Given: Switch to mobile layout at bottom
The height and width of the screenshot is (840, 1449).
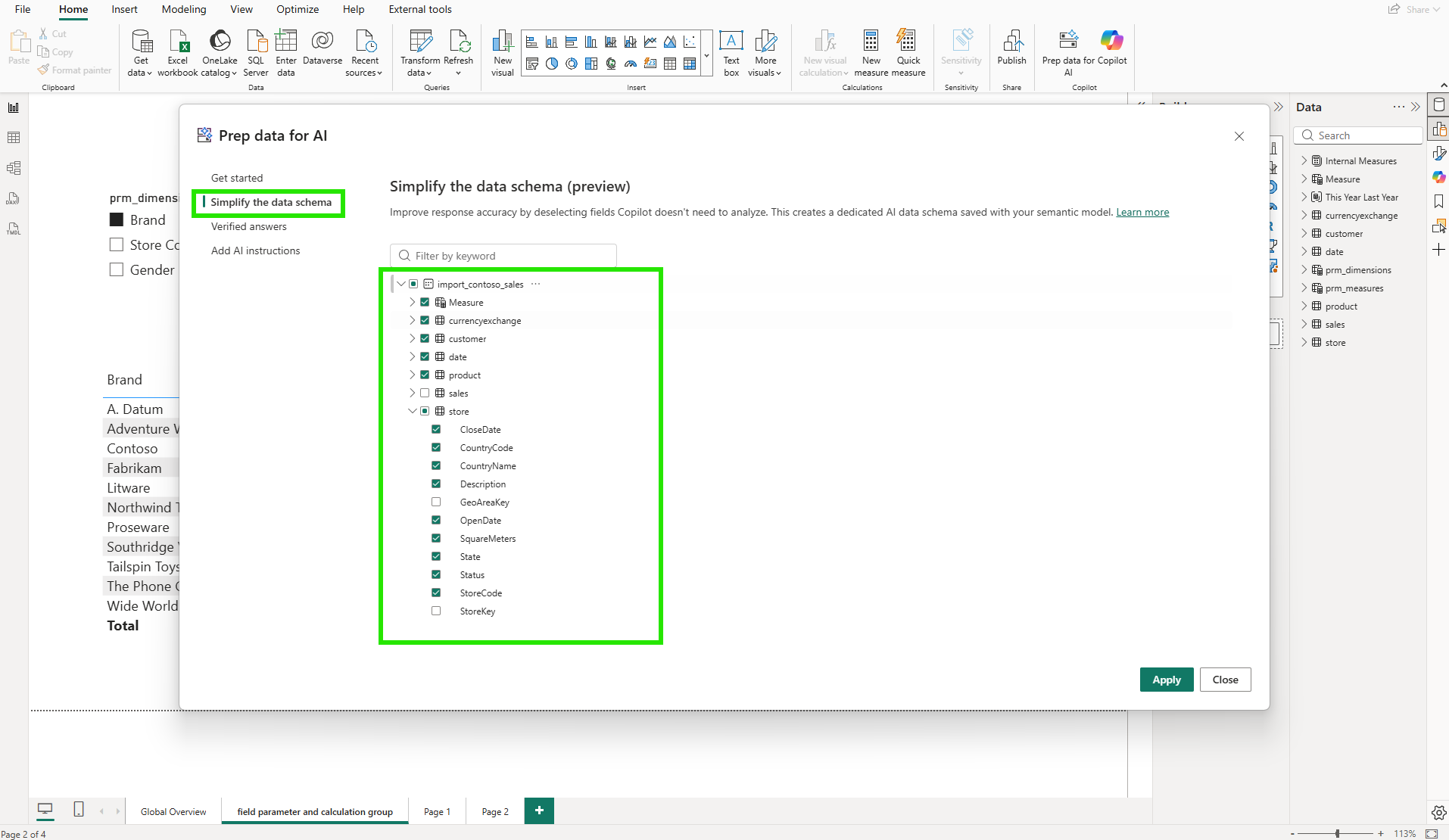Looking at the screenshot, I should 79,810.
